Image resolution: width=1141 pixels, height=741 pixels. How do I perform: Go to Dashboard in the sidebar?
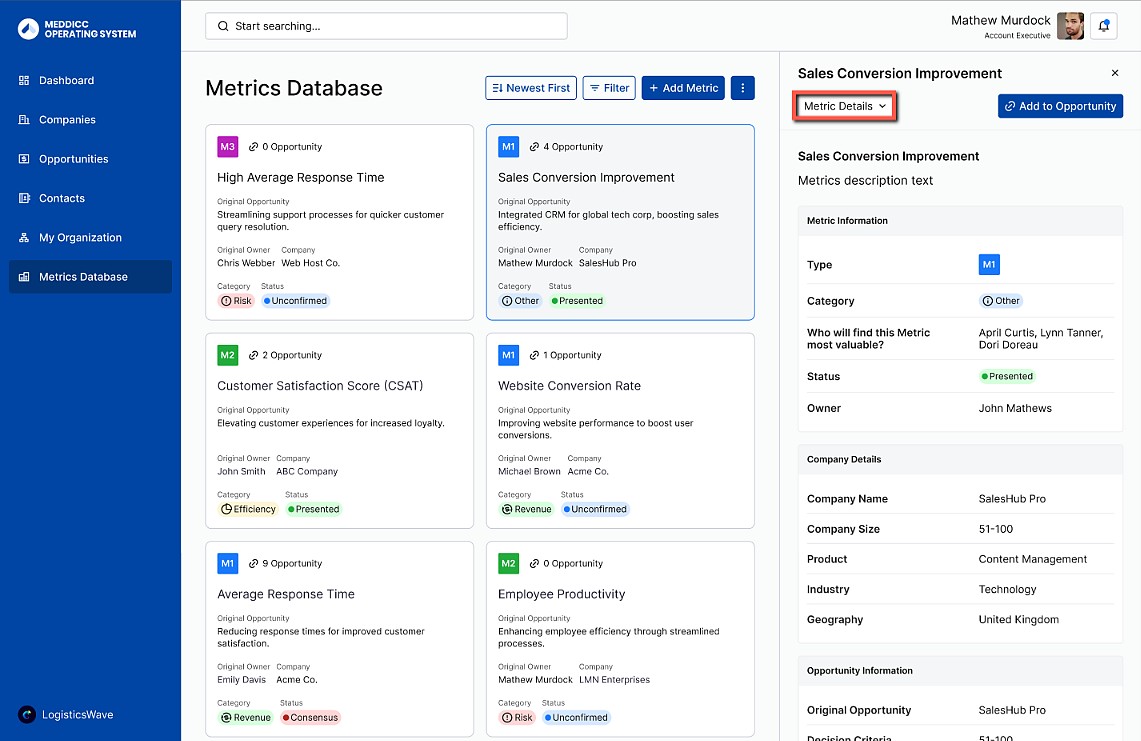pos(66,80)
